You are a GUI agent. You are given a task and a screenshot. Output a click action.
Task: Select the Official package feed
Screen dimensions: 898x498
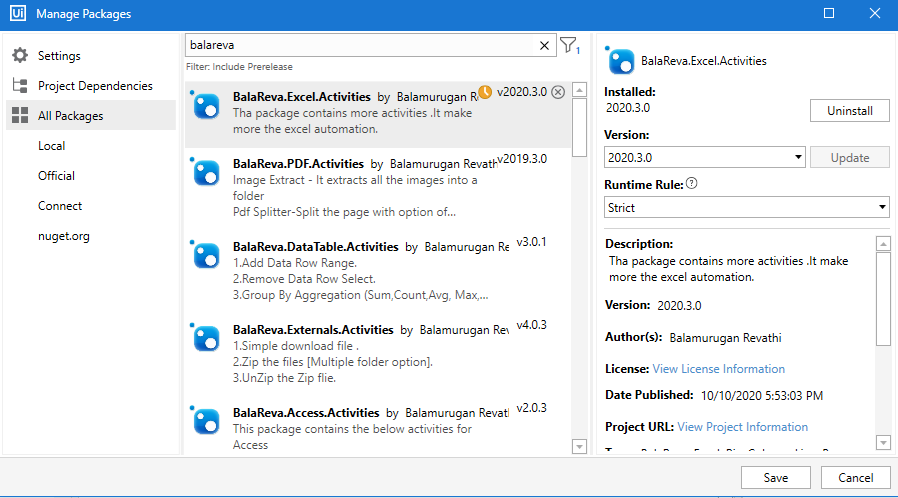[56, 176]
